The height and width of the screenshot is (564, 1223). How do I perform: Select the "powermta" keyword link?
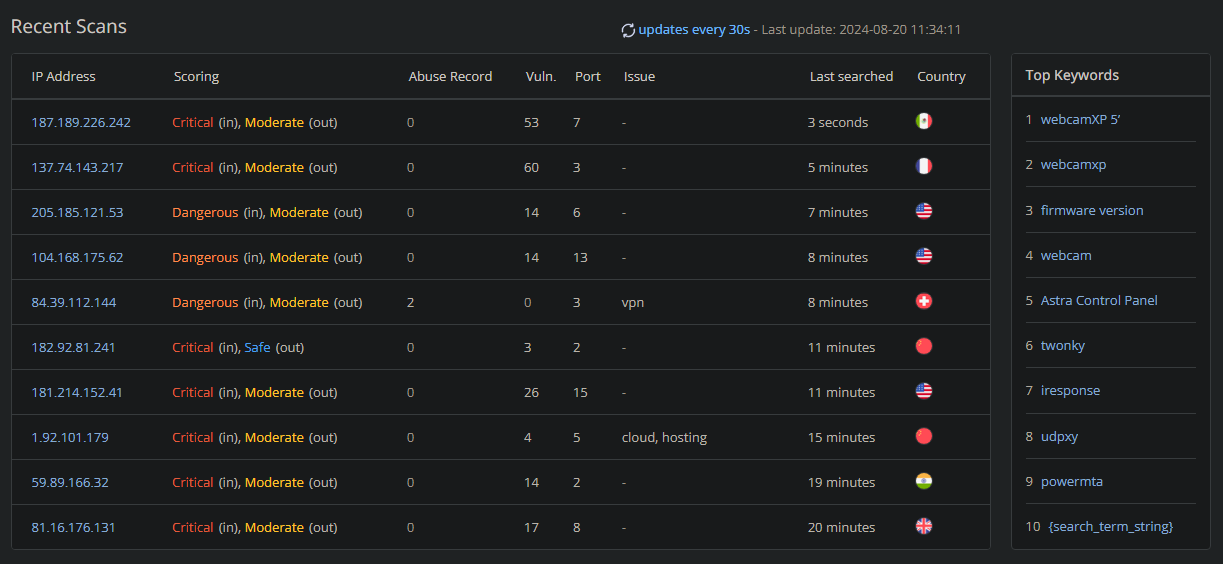point(1071,481)
